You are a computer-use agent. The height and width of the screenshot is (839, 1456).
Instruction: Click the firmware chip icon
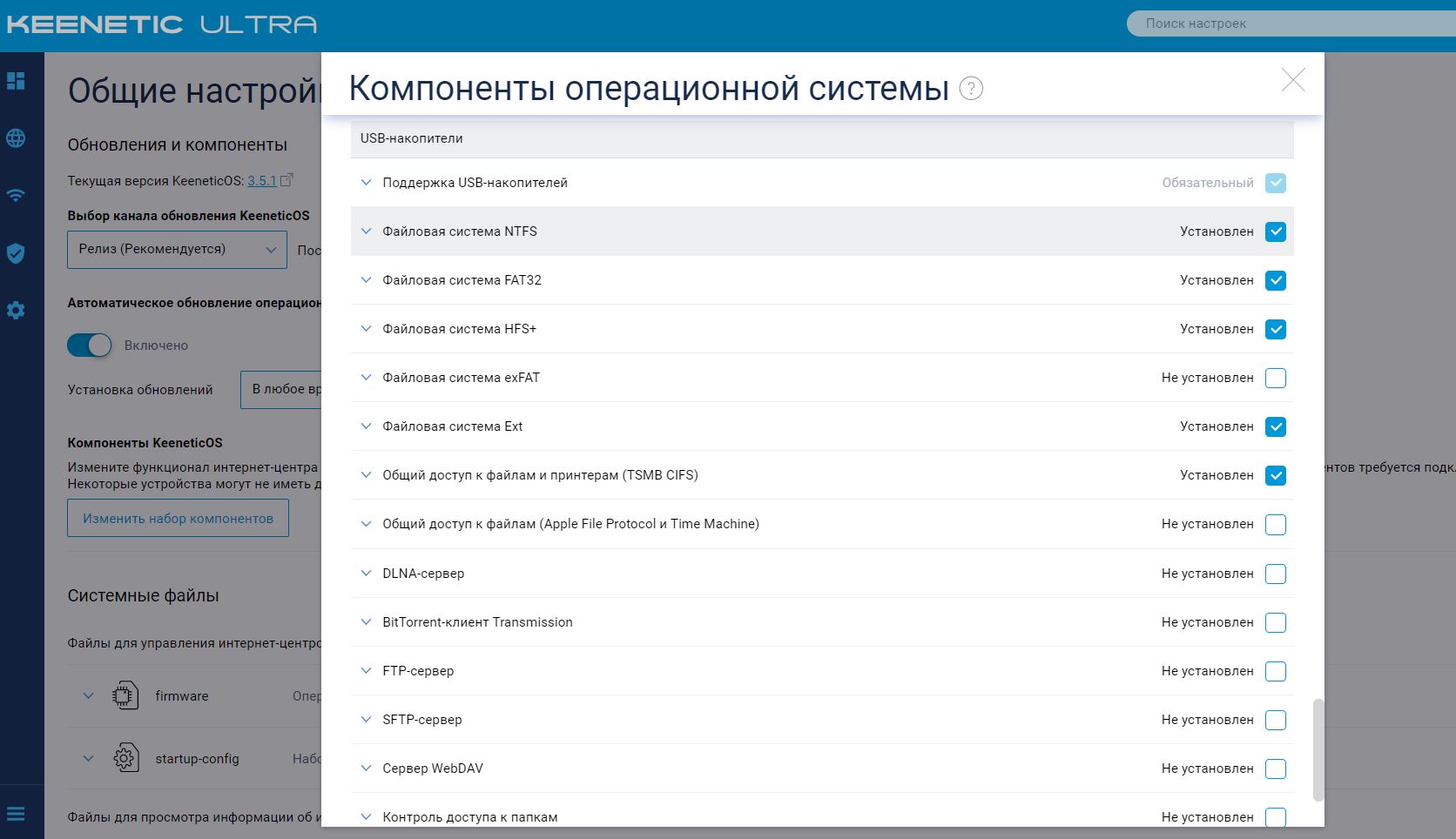coord(125,695)
